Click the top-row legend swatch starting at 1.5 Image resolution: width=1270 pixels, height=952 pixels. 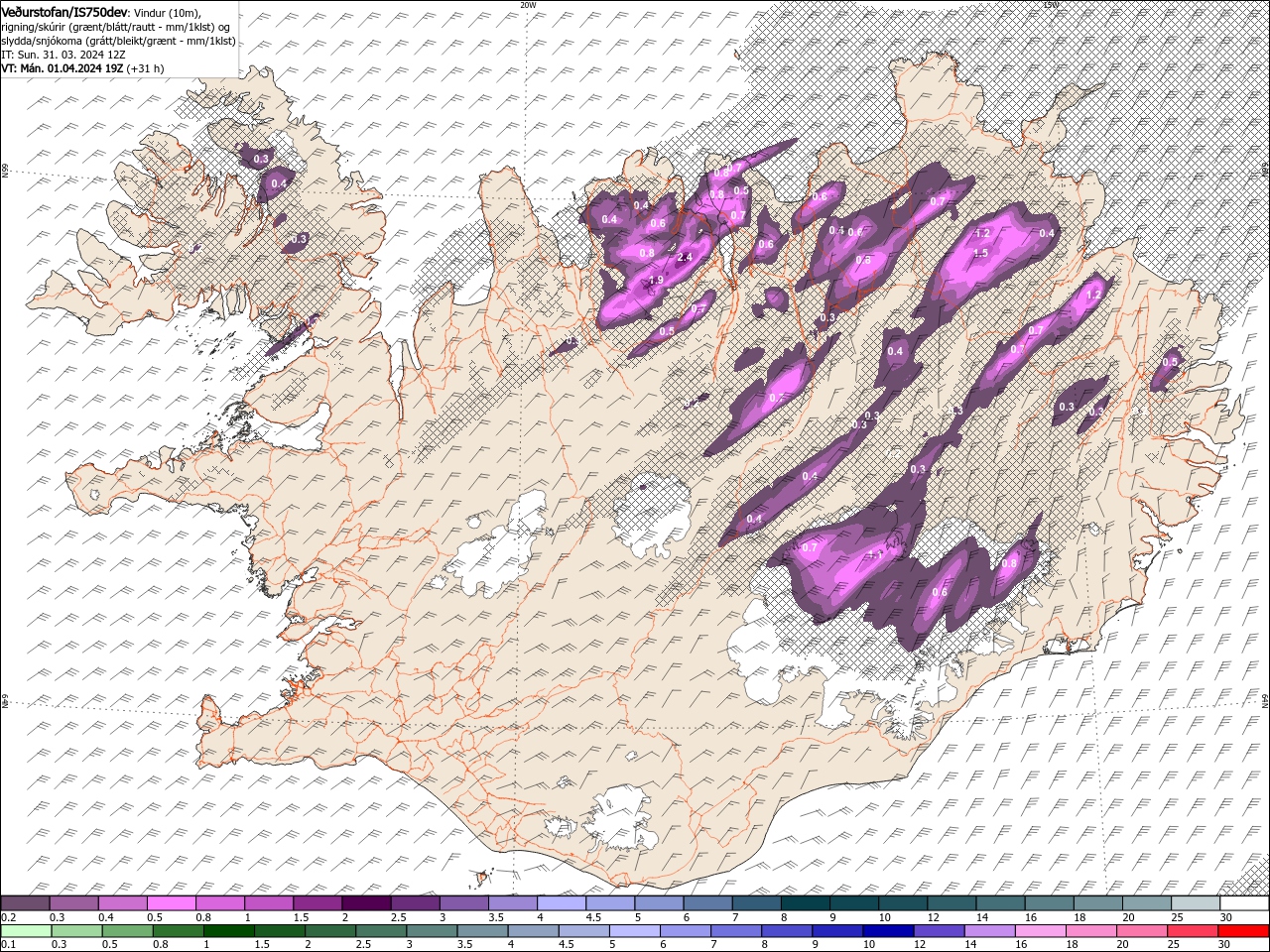coord(317,903)
